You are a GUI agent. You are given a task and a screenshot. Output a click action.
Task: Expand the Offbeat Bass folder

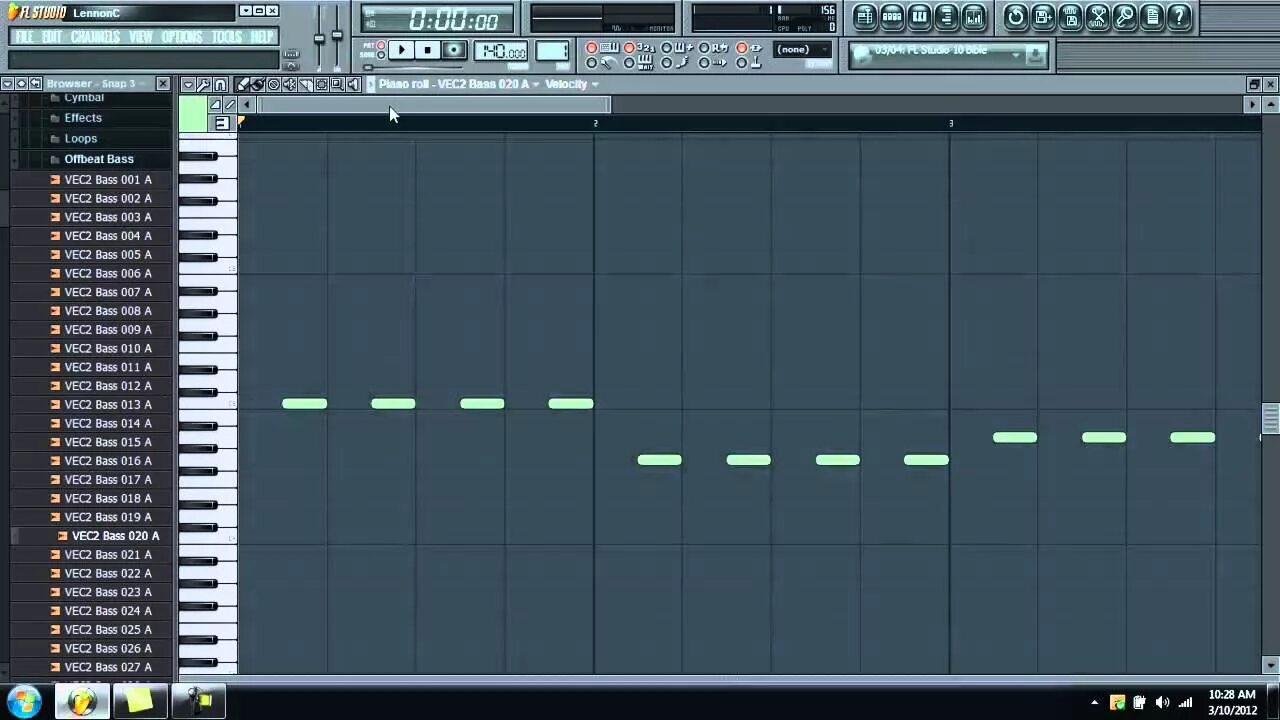pos(99,159)
